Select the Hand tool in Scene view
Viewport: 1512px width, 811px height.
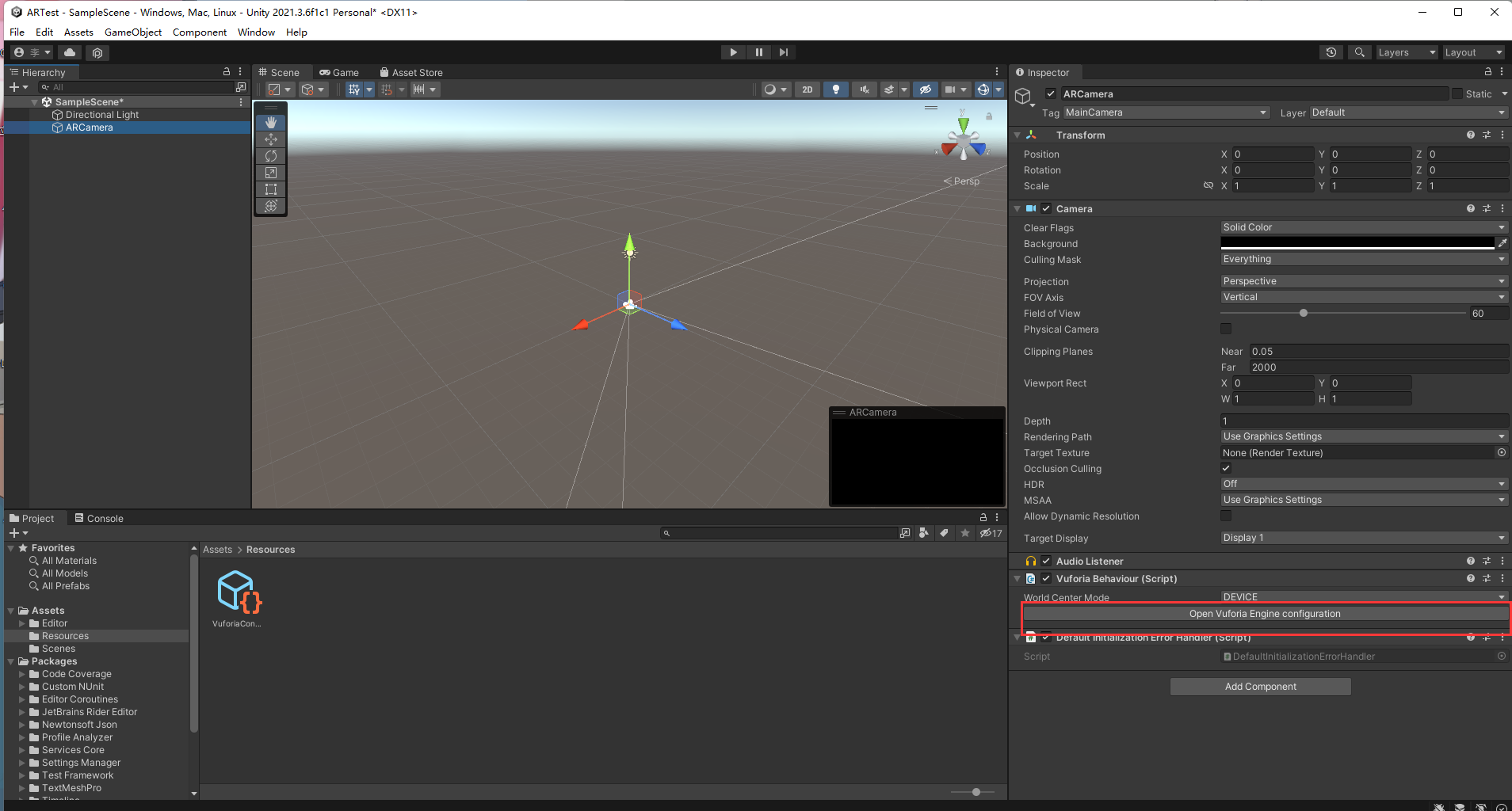[271, 123]
